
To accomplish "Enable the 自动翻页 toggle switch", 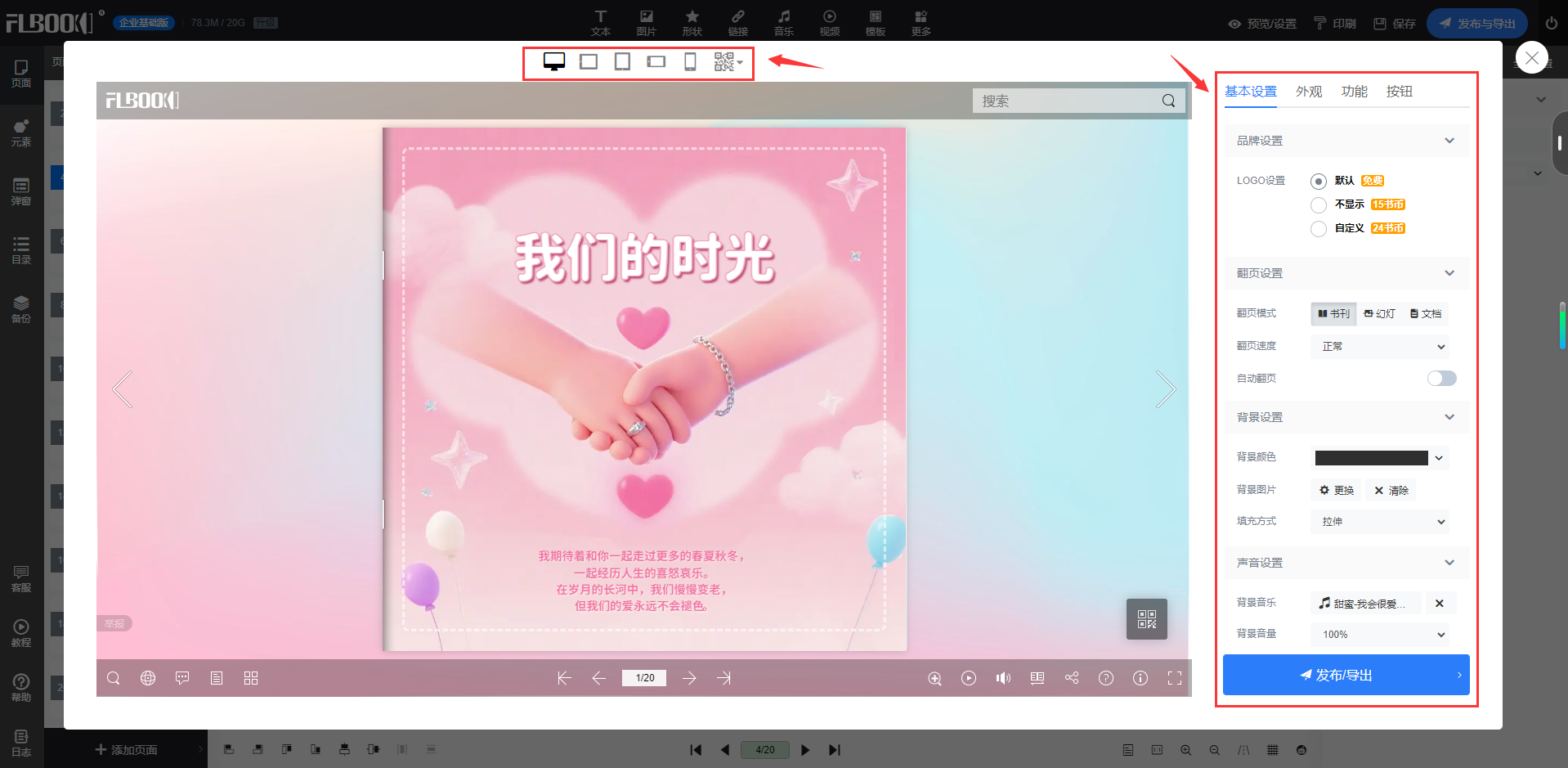I will (1441, 378).
